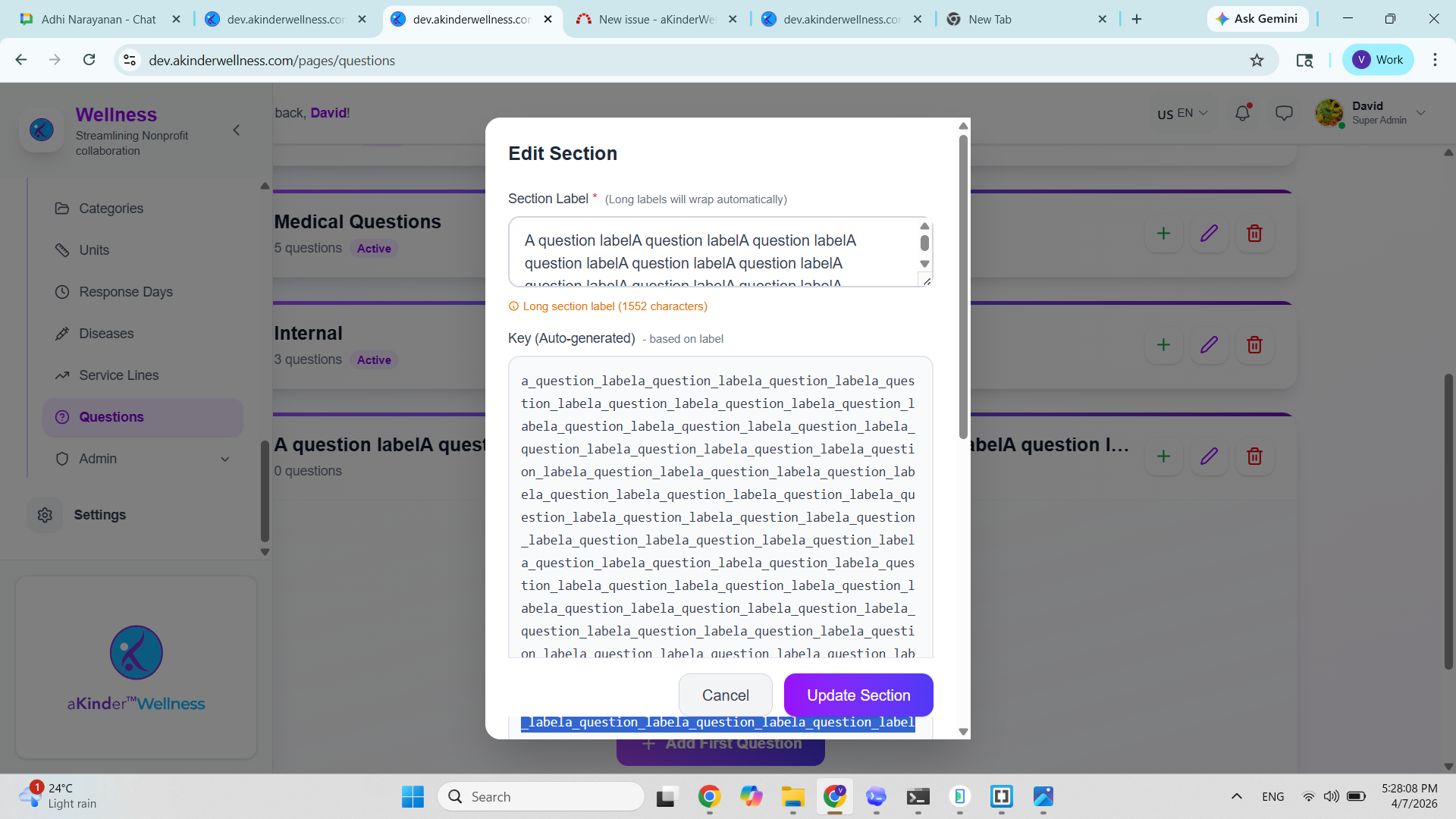Click the Update Section button
Image resolution: width=1456 pixels, height=819 pixels.
(x=858, y=695)
